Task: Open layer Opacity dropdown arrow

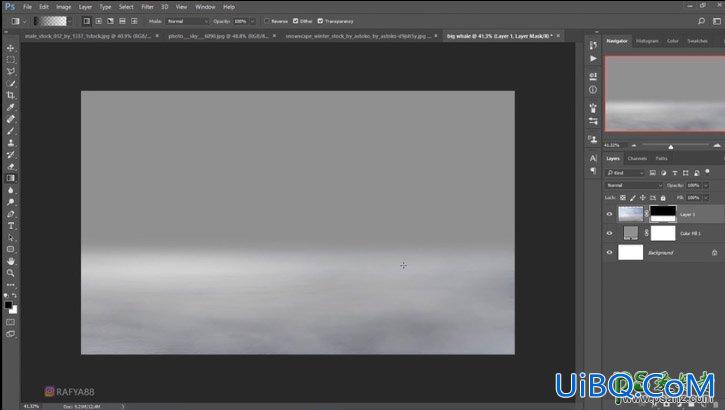Action: 706,185
